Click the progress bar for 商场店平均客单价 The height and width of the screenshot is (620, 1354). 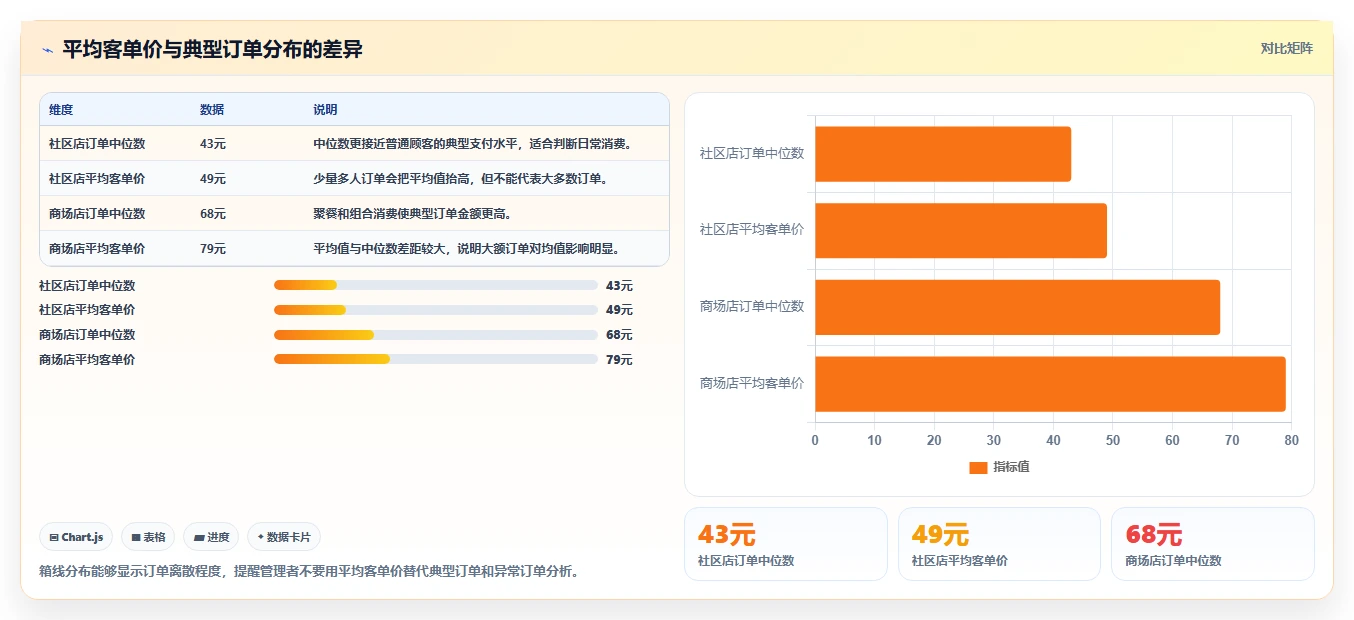point(435,359)
